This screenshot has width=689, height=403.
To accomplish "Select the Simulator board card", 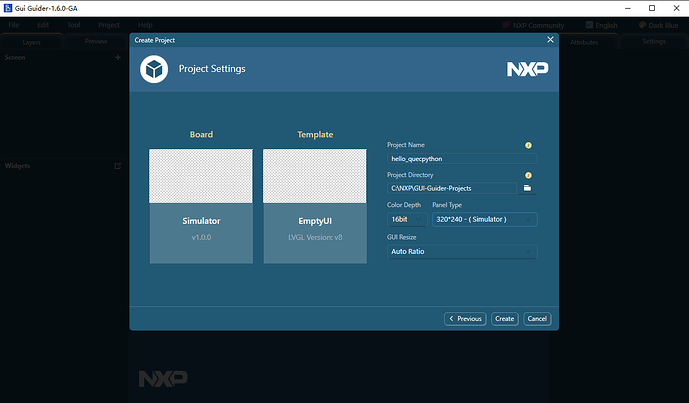I will coord(201,206).
